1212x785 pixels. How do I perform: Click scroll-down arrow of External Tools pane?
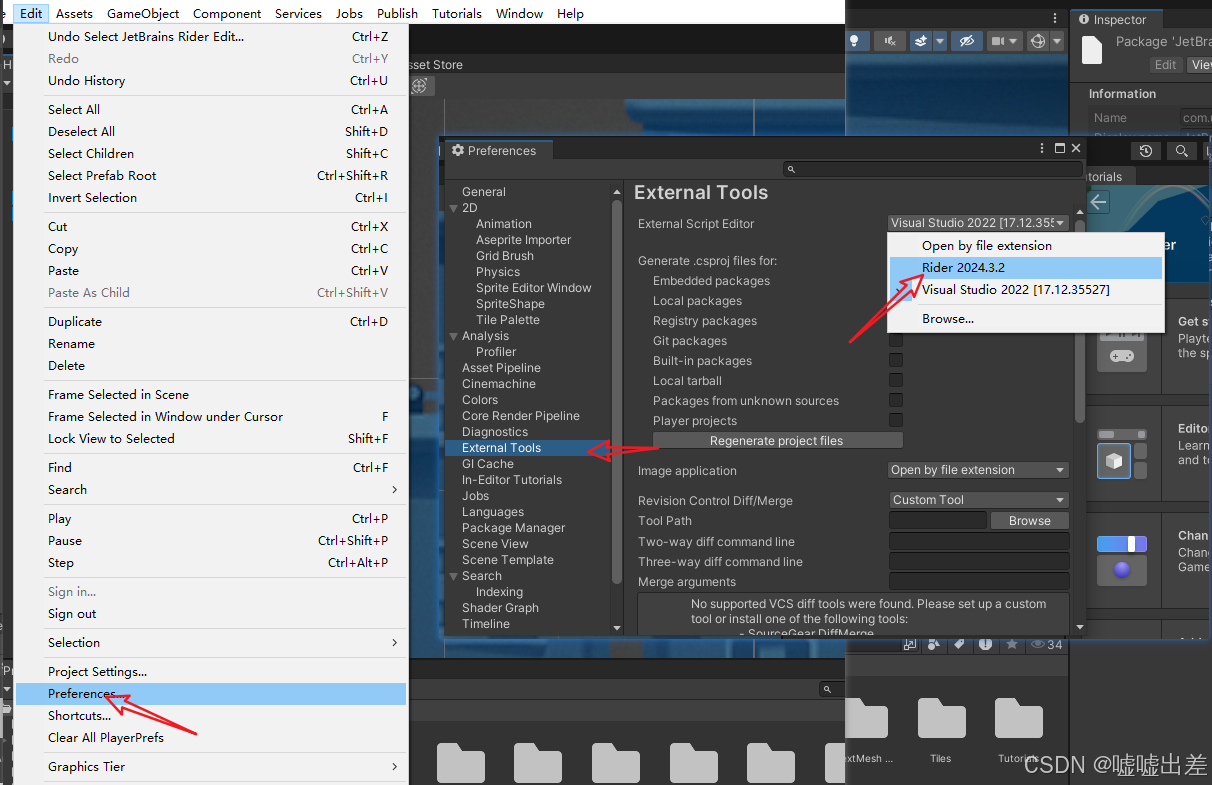pyautogui.click(x=1079, y=627)
